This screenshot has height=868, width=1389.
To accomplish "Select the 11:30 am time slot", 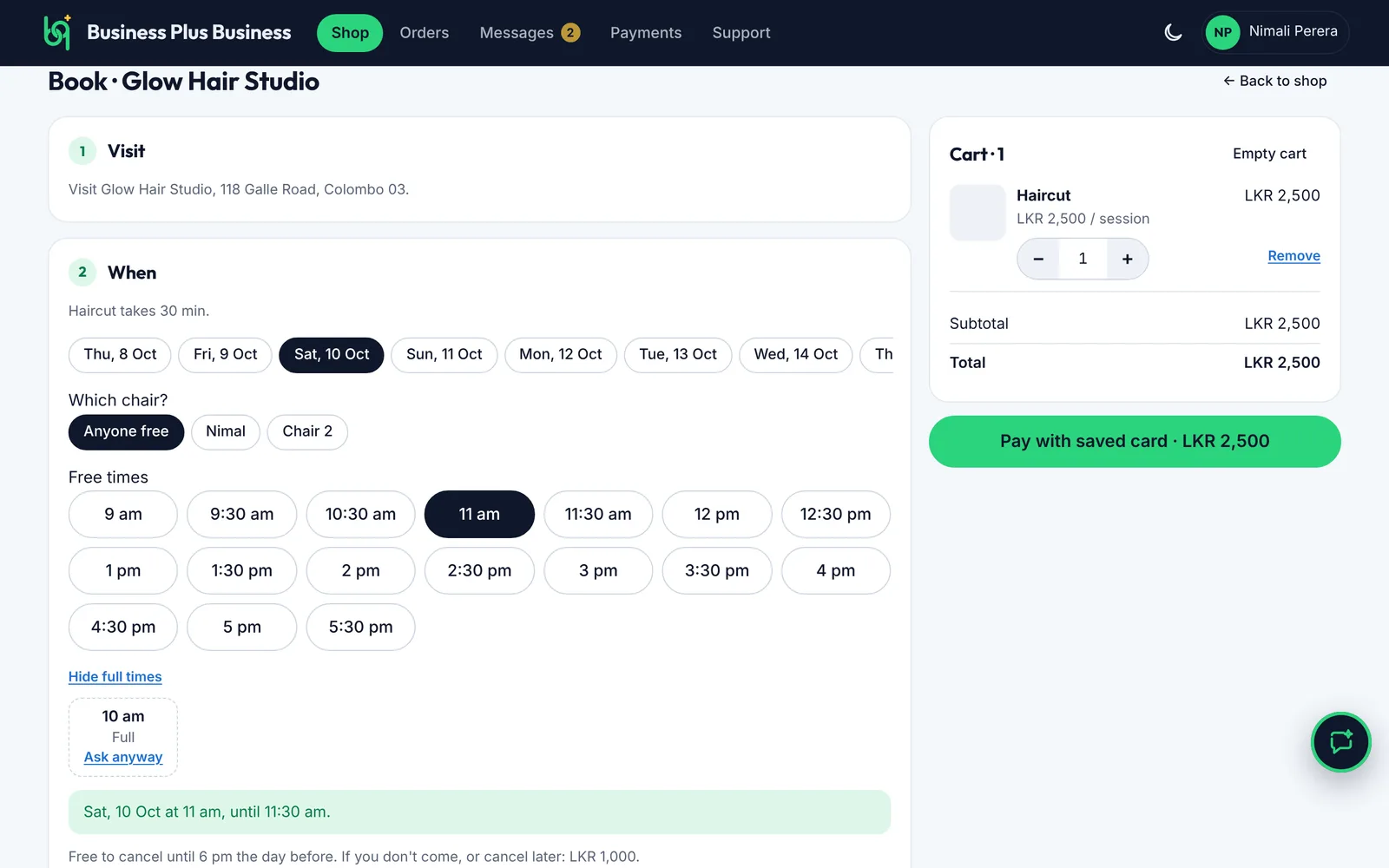I will point(598,515).
